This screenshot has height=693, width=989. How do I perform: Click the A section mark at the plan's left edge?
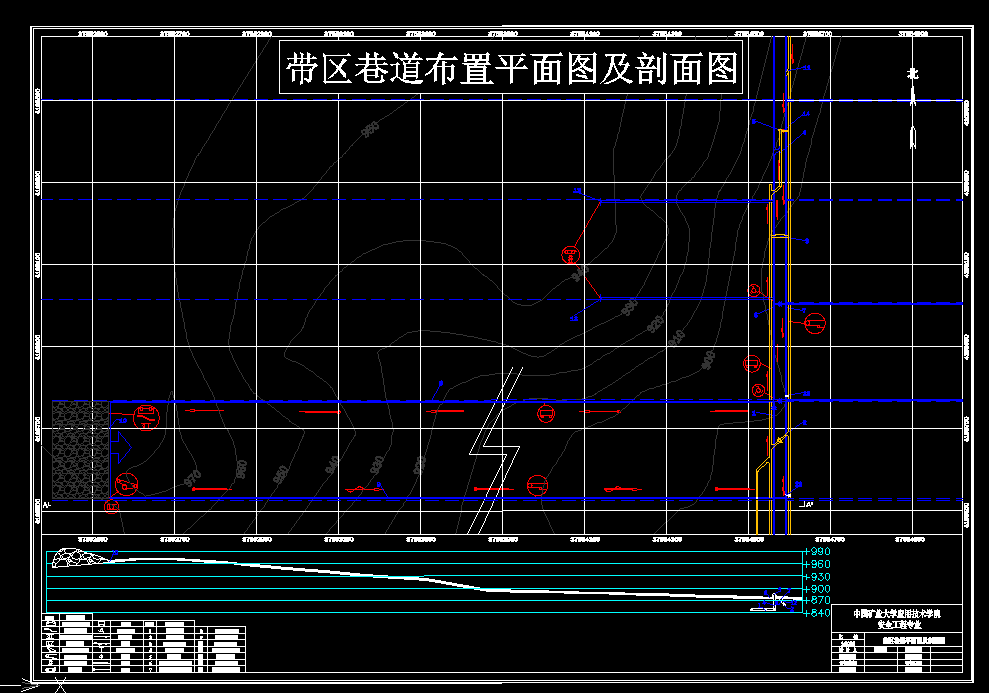coord(47,505)
